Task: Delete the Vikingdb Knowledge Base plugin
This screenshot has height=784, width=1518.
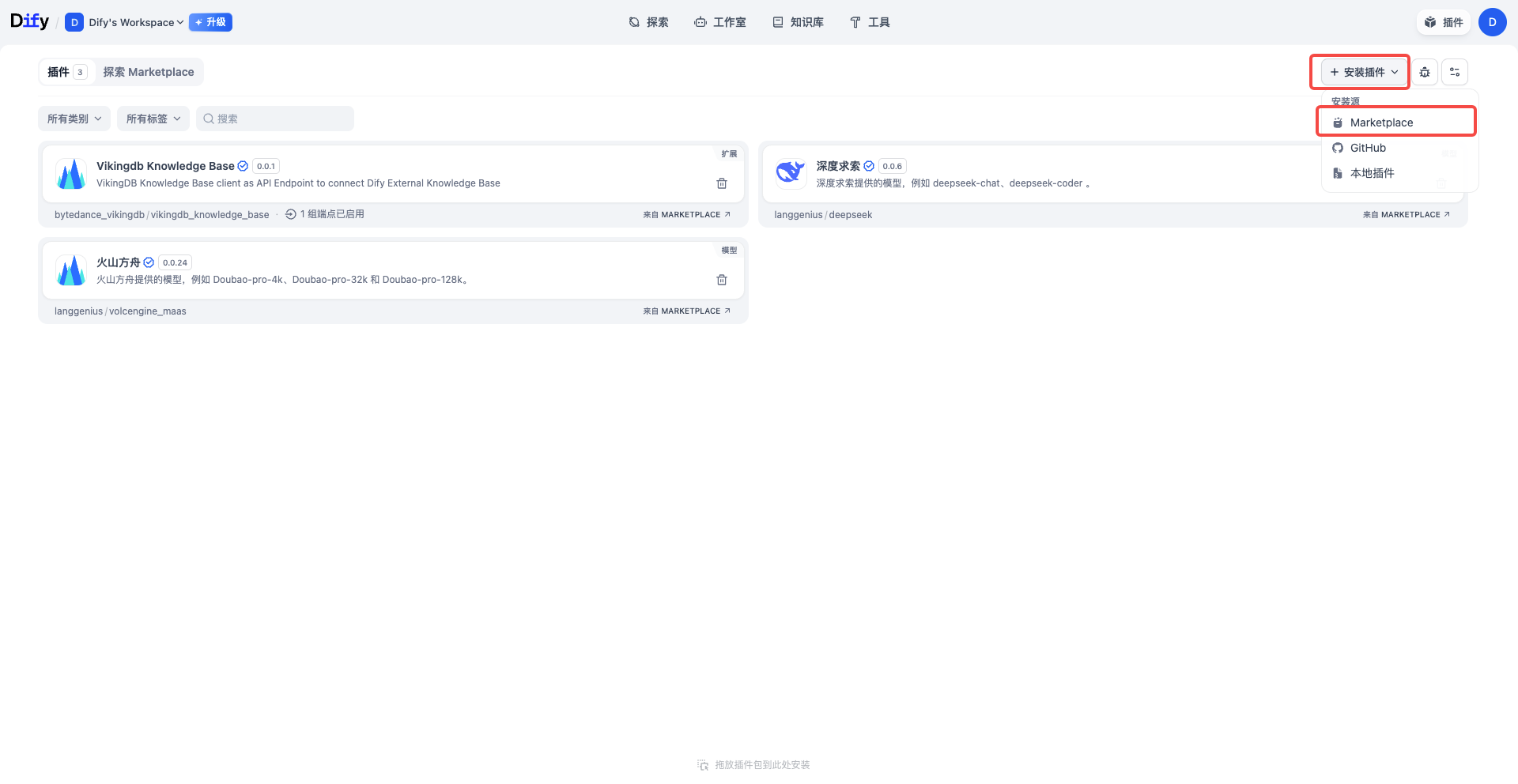Action: 722,183
